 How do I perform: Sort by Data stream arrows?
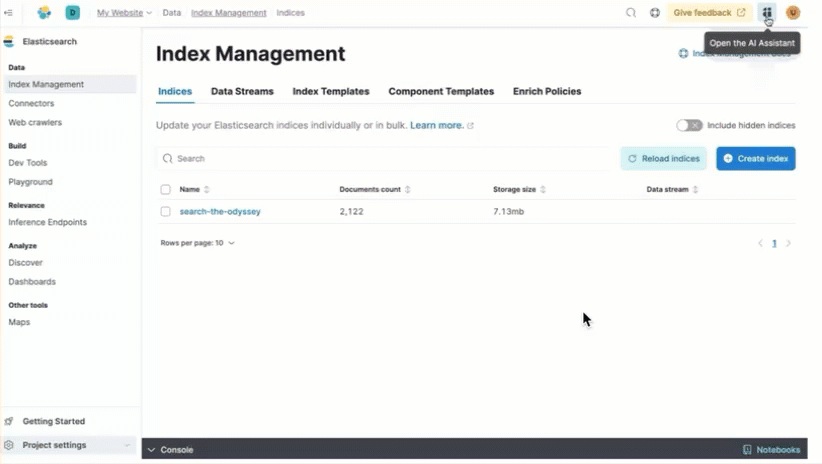click(695, 189)
